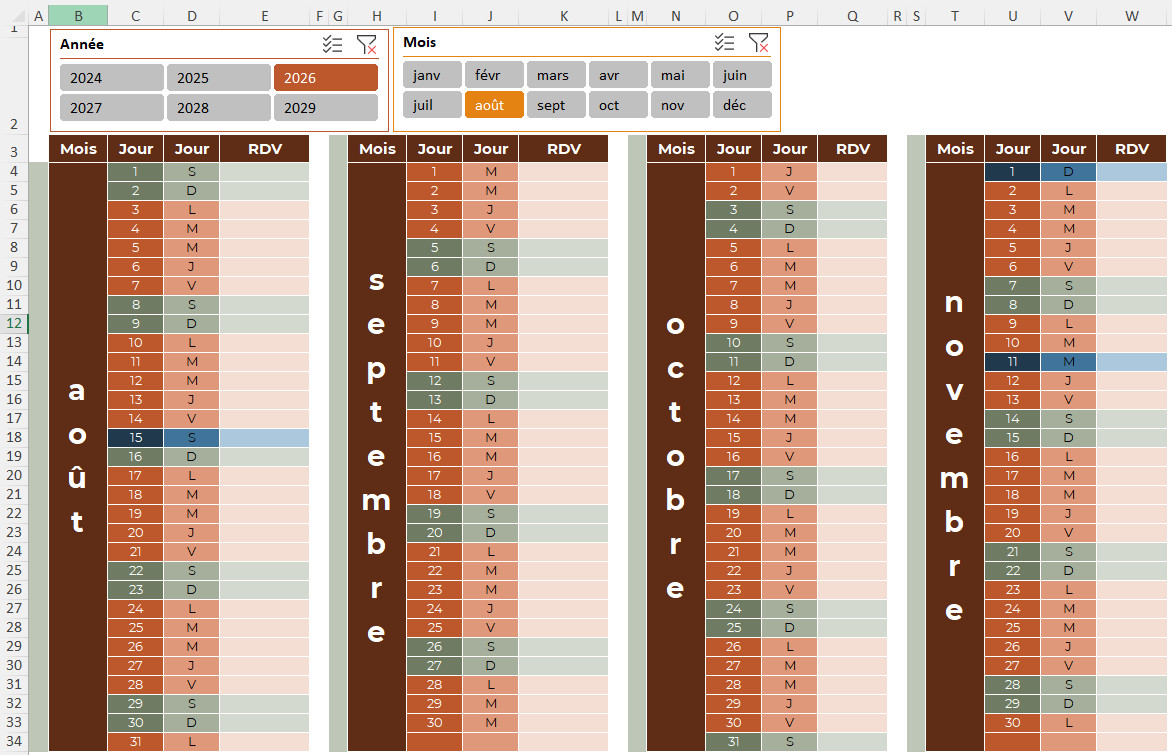The height and width of the screenshot is (755, 1172).
Task: Click day 31 in the août table
Action: [x=135, y=742]
